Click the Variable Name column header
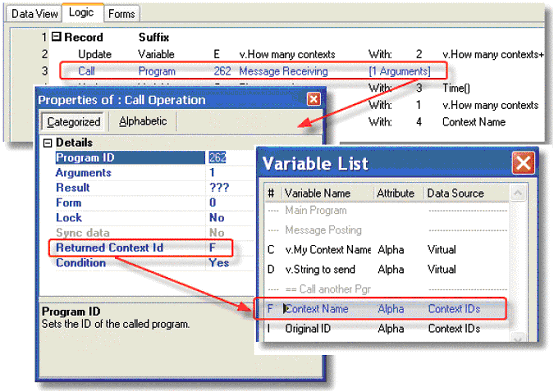Image resolution: width=553 pixels, height=391 pixels. click(327, 193)
